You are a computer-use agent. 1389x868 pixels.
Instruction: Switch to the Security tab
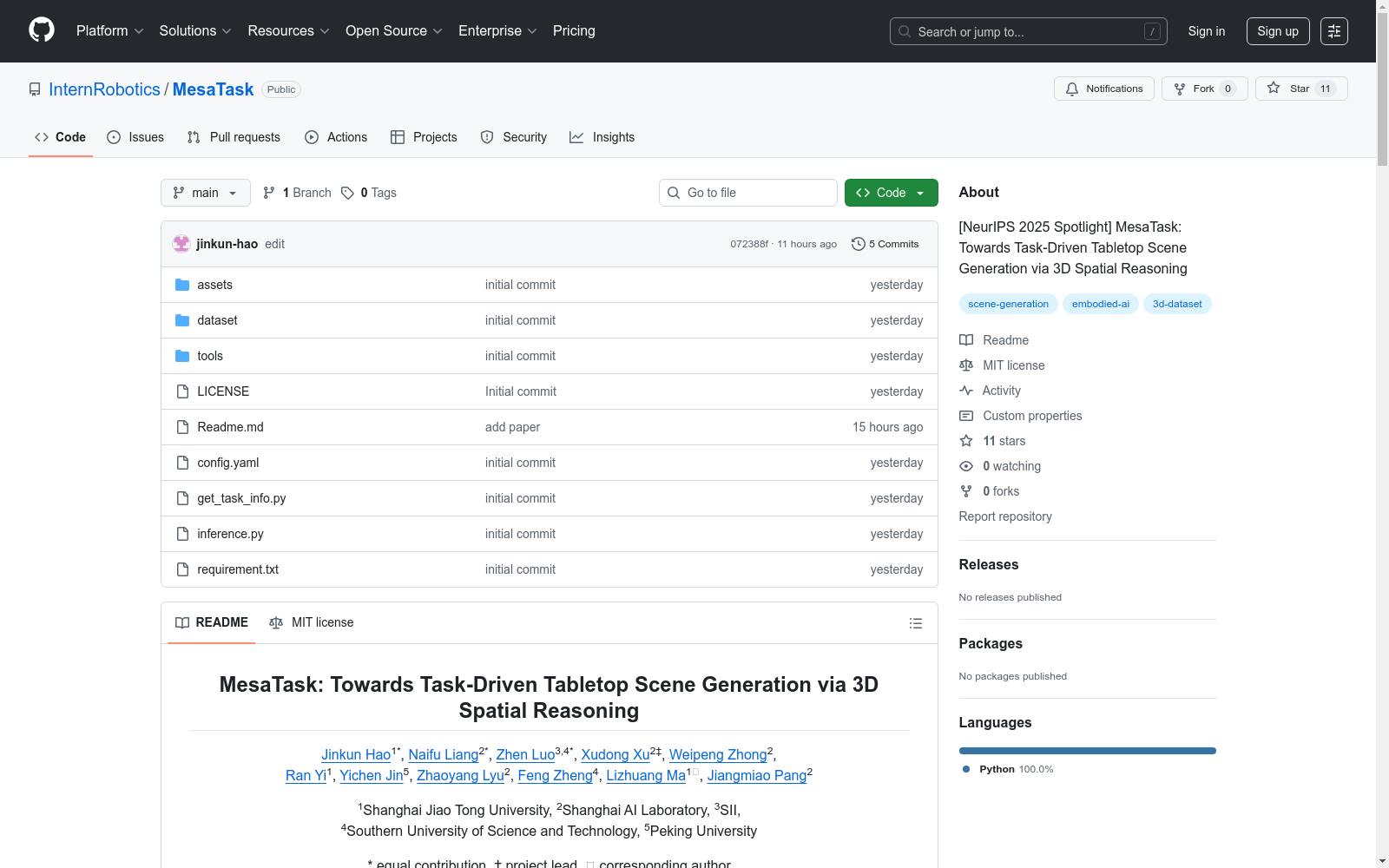514,137
